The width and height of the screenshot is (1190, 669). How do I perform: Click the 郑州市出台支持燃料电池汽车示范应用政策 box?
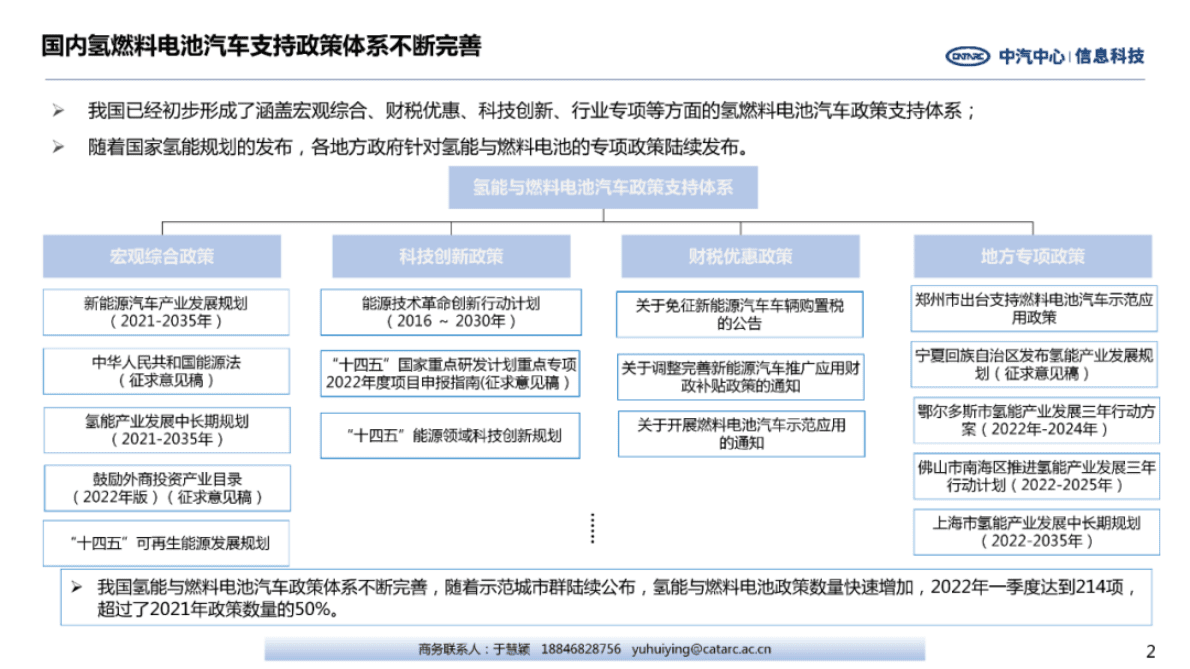(1034, 310)
